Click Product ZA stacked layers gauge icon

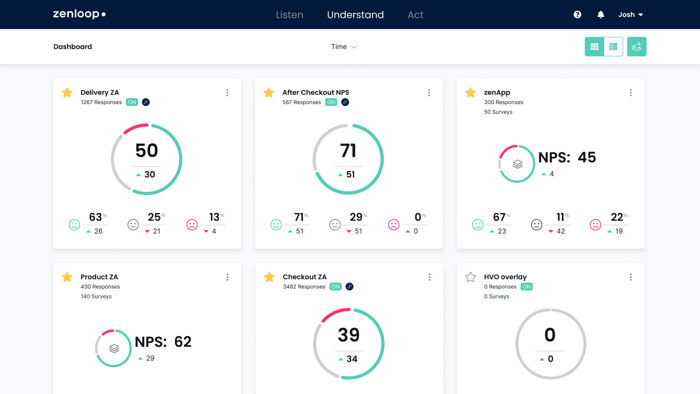pos(114,348)
